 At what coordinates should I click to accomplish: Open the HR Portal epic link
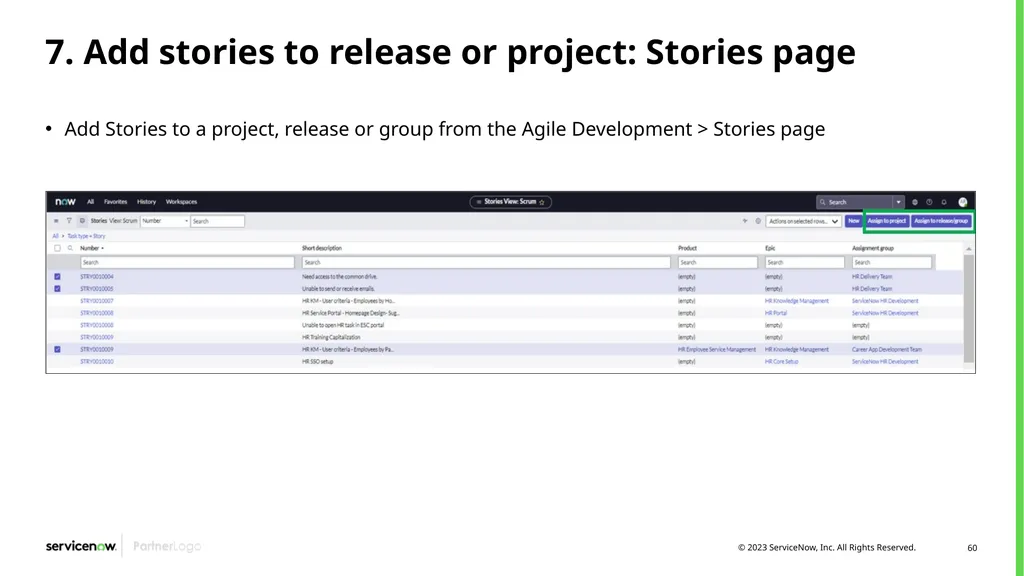[x=776, y=313]
